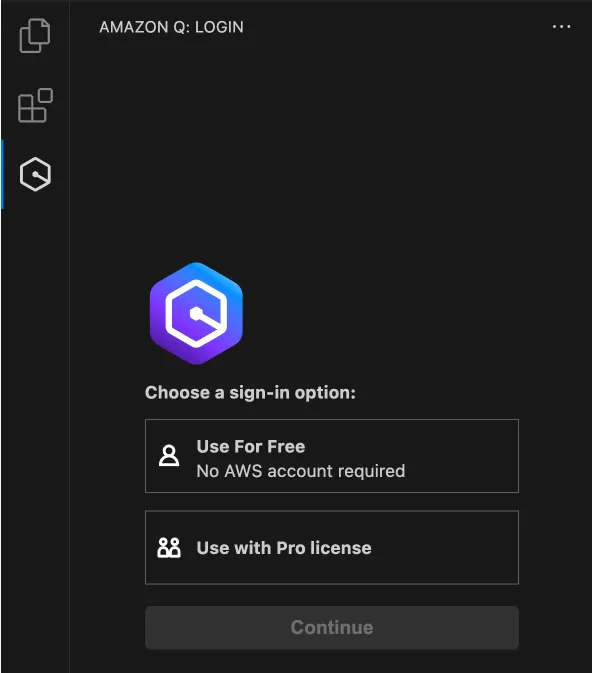Choose the Use with Pro license option
Screen dimensions: 592x673
tap(332, 548)
